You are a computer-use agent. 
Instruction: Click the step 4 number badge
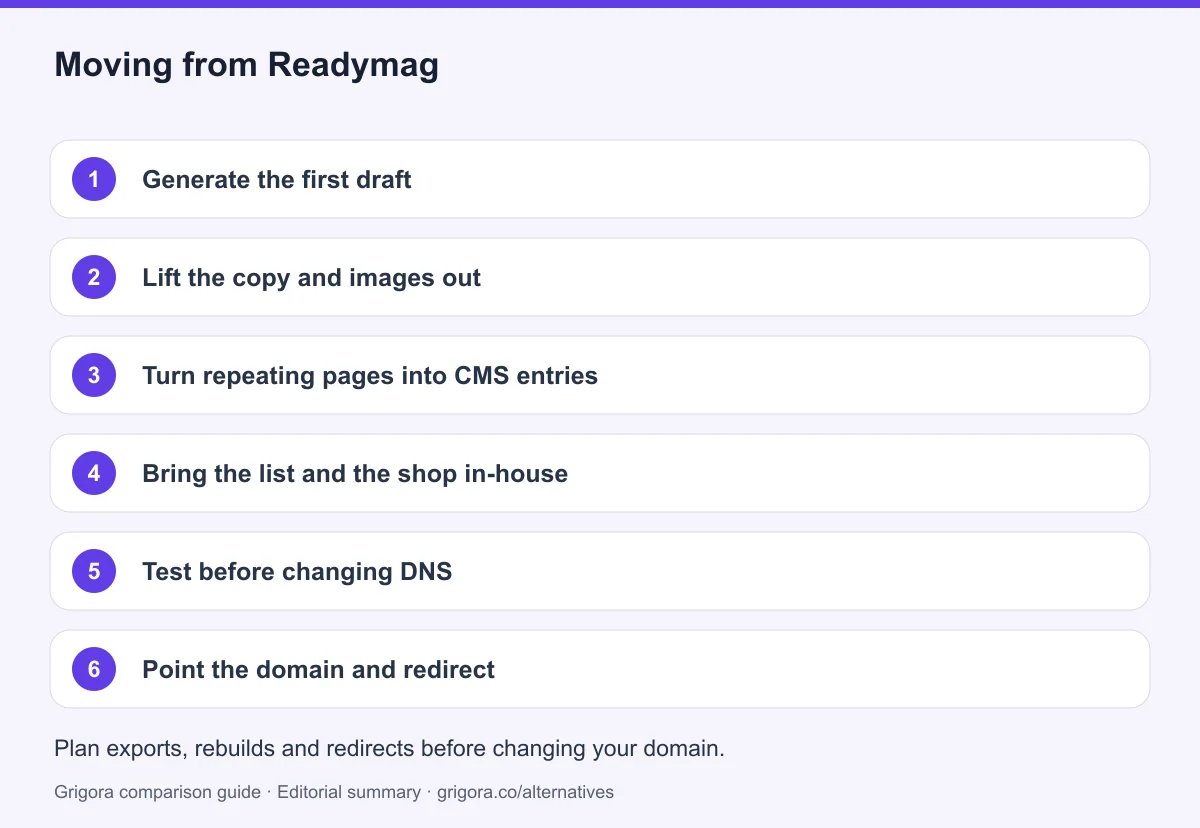(94, 473)
